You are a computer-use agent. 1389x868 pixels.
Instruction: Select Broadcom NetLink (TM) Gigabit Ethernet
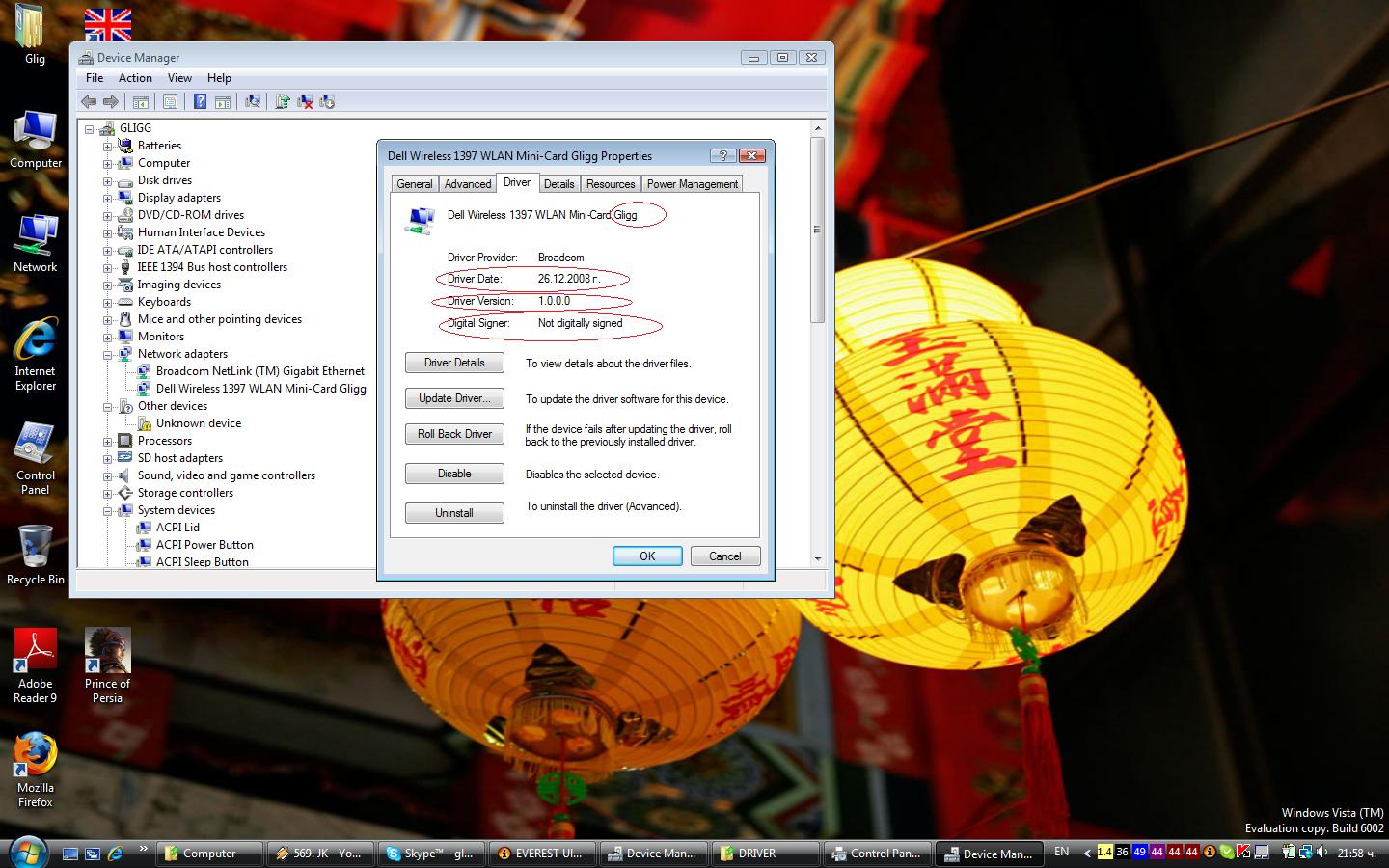coord(260,371)
